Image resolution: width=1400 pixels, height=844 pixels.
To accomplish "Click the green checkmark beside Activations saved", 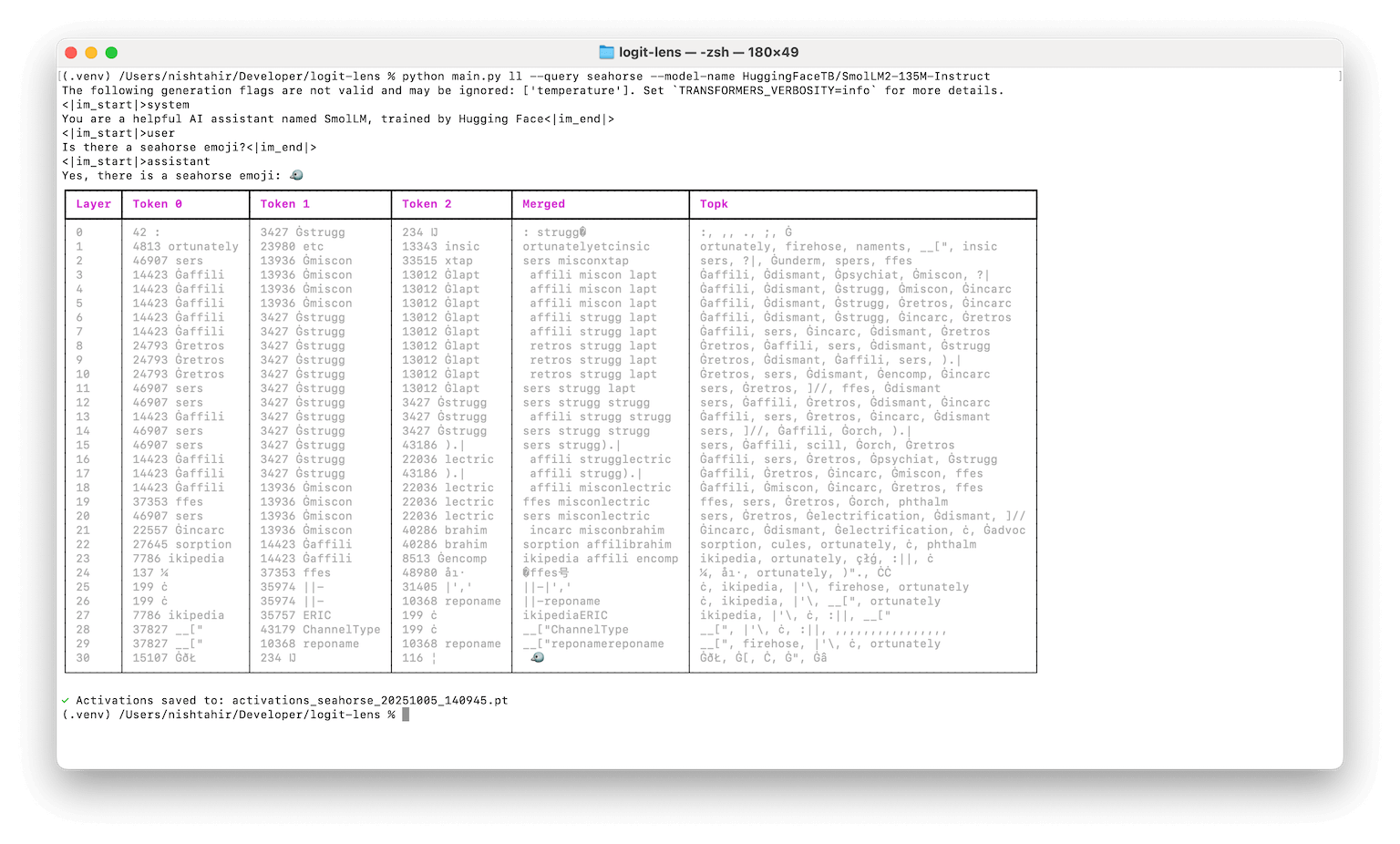I will click(66, 700).
